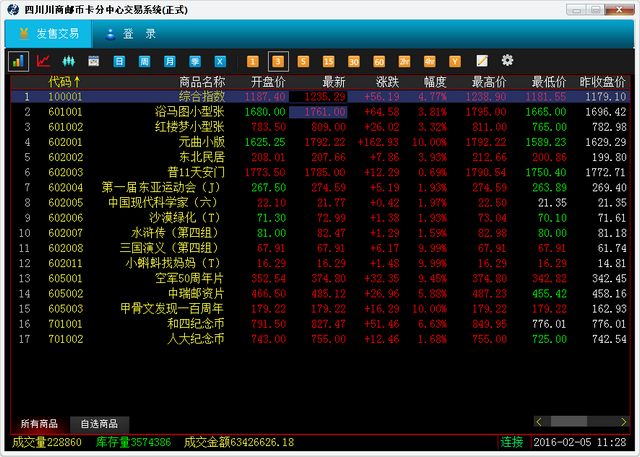Click date time 2016-02-05 11:28

pyautogui.click(x=580, y=442)
